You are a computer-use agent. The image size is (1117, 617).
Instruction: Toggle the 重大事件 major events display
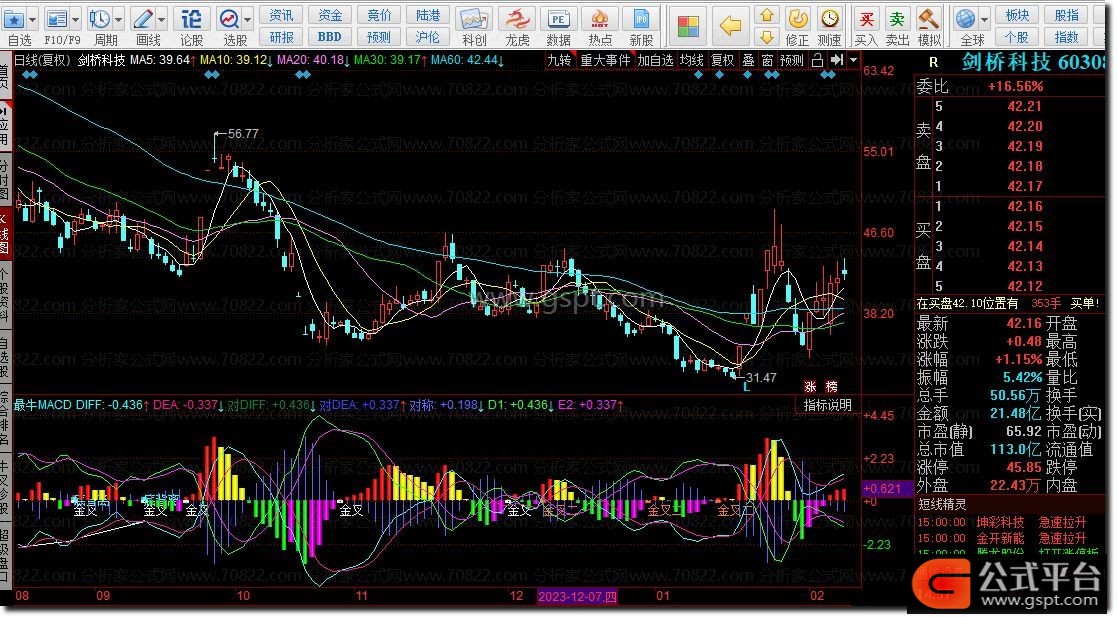coord(606,61)
